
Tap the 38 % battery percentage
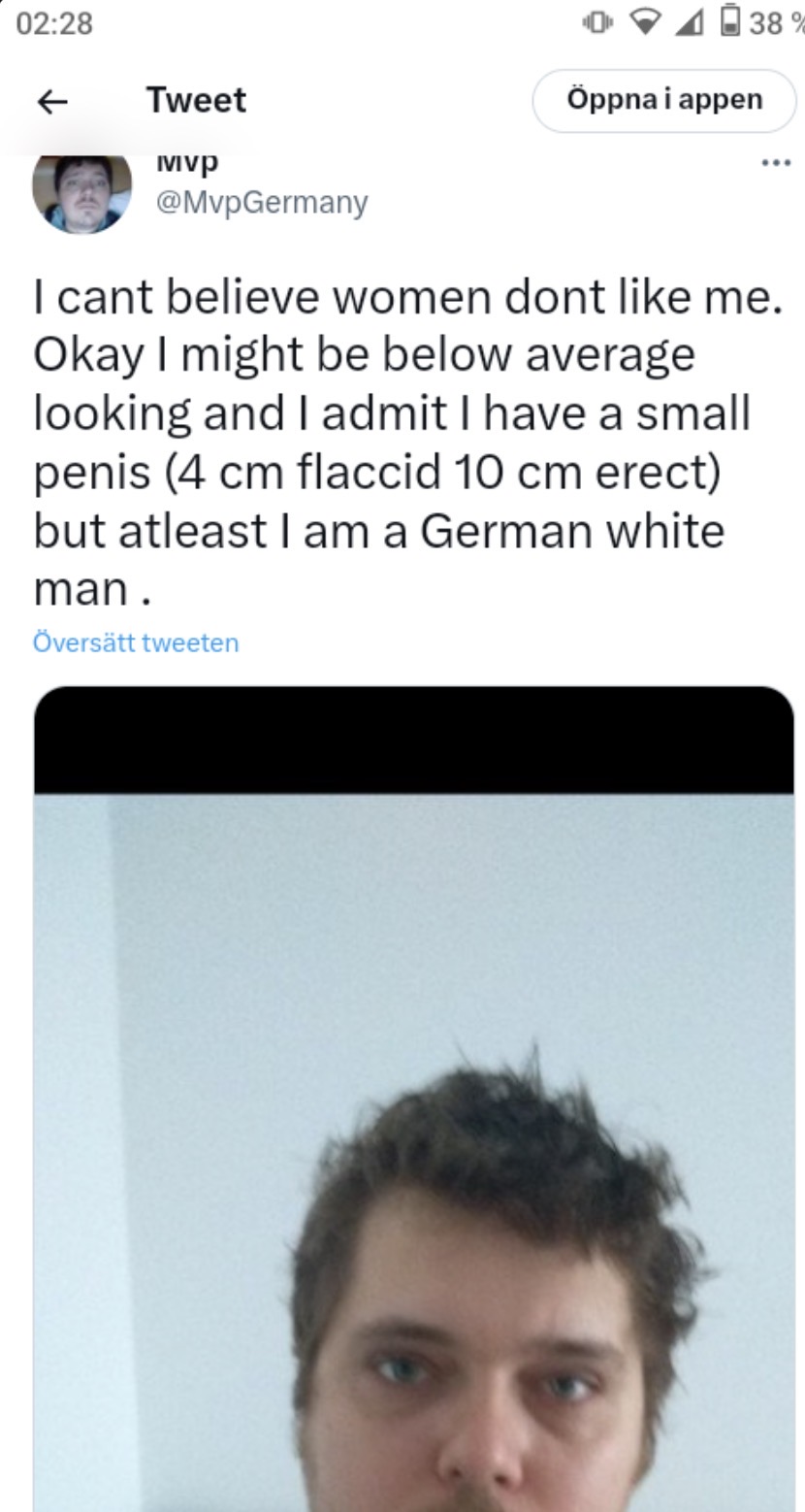[775, 23]
